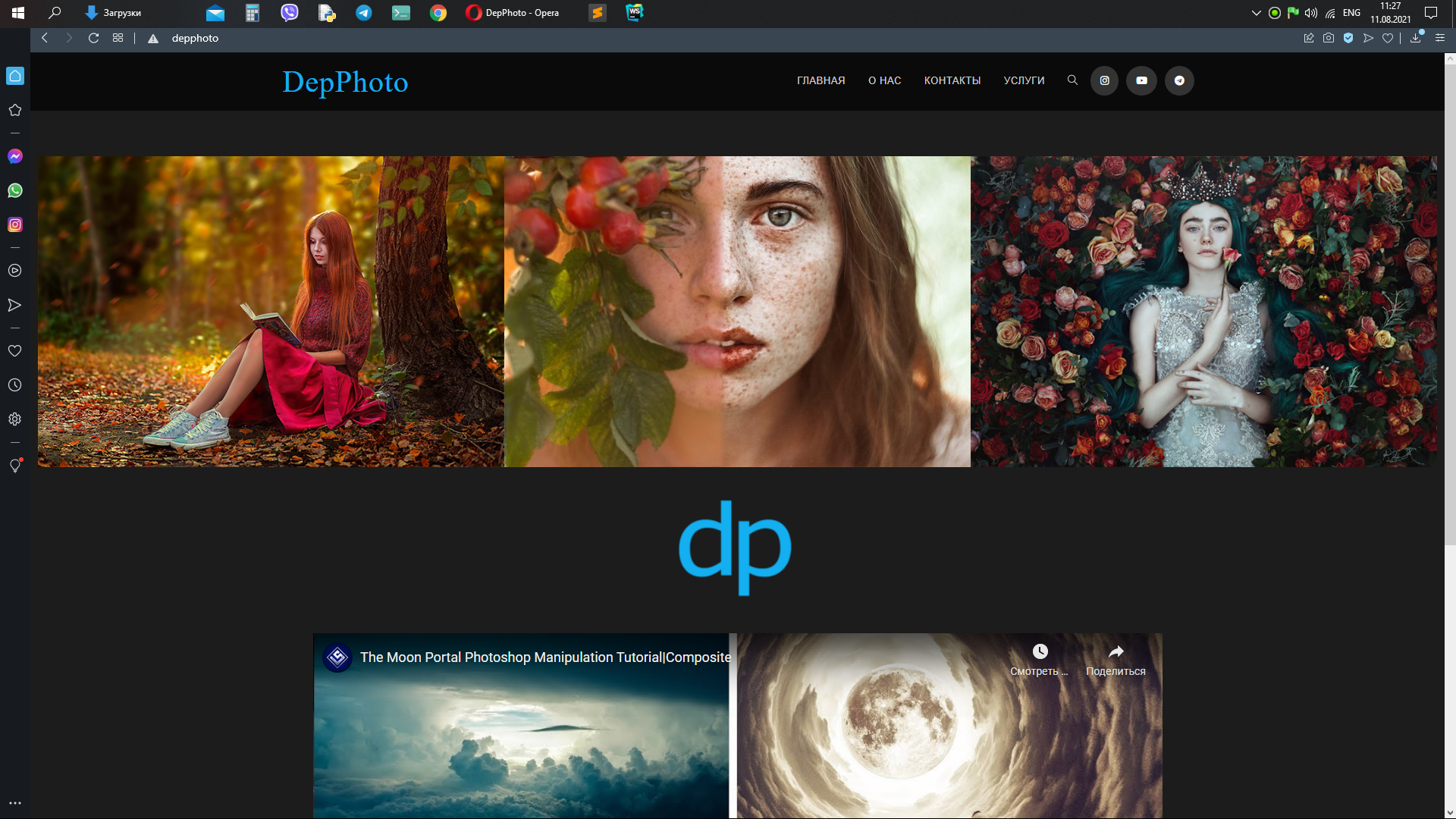
Task: Open Sublime Text from taskbar
Action: pyautogui.click(x=598, y=13)
